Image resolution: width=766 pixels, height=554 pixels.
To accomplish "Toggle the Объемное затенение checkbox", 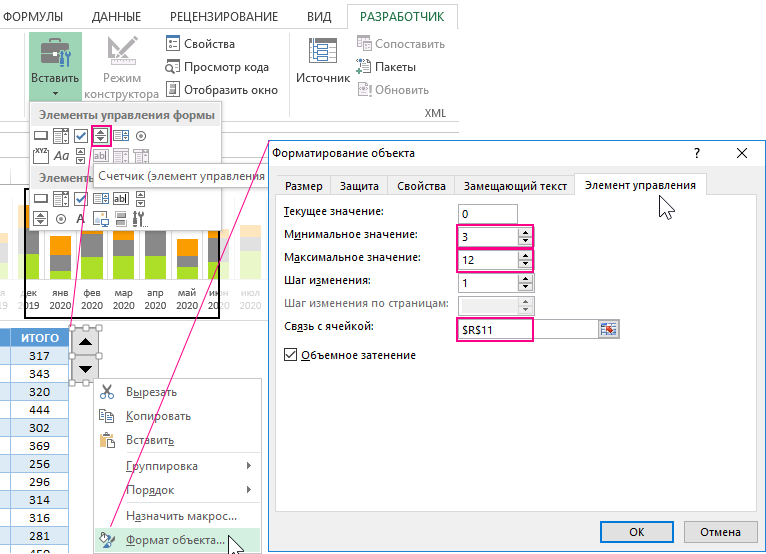I will tap(291, 355).
